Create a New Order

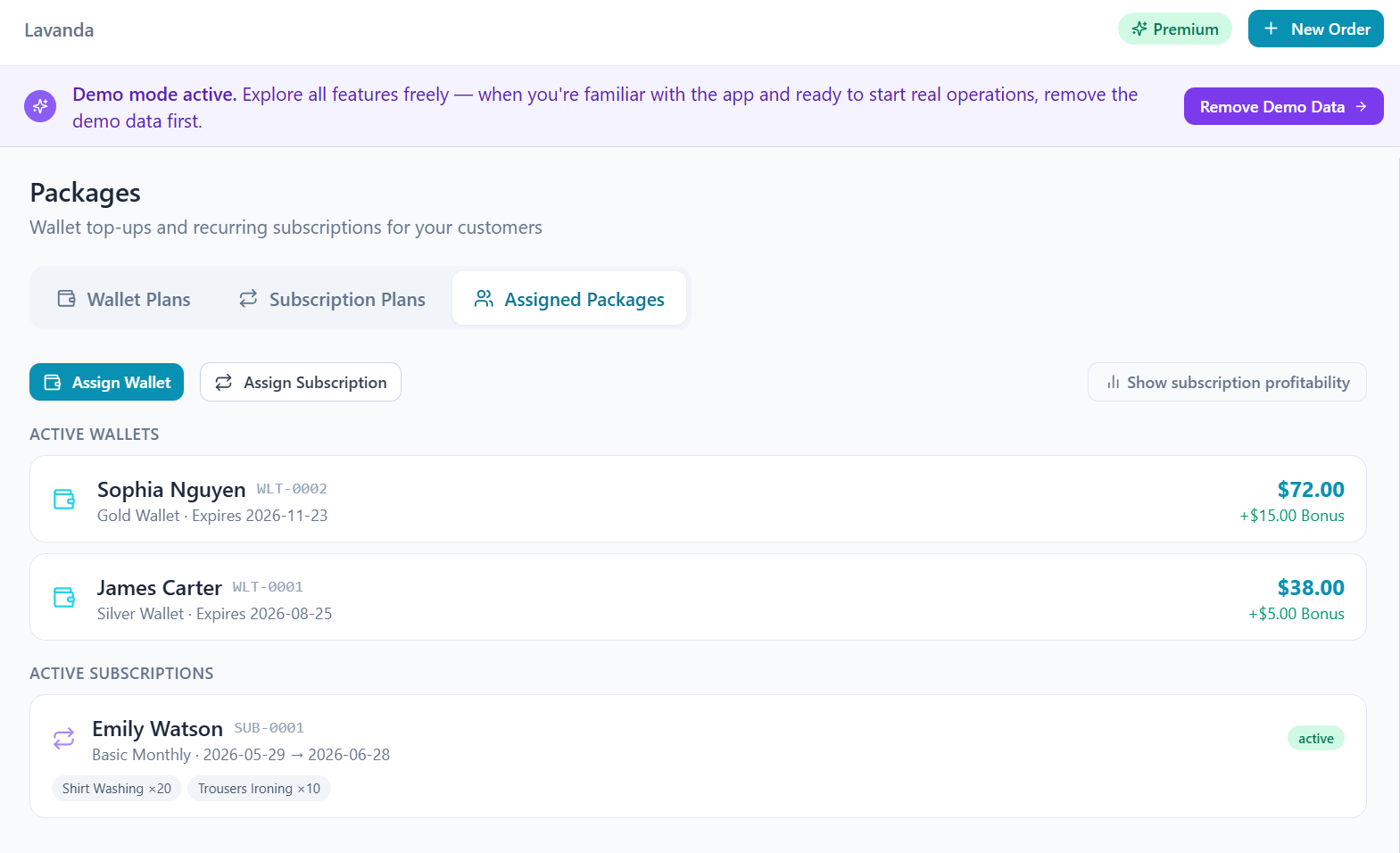pos(1316,29)
